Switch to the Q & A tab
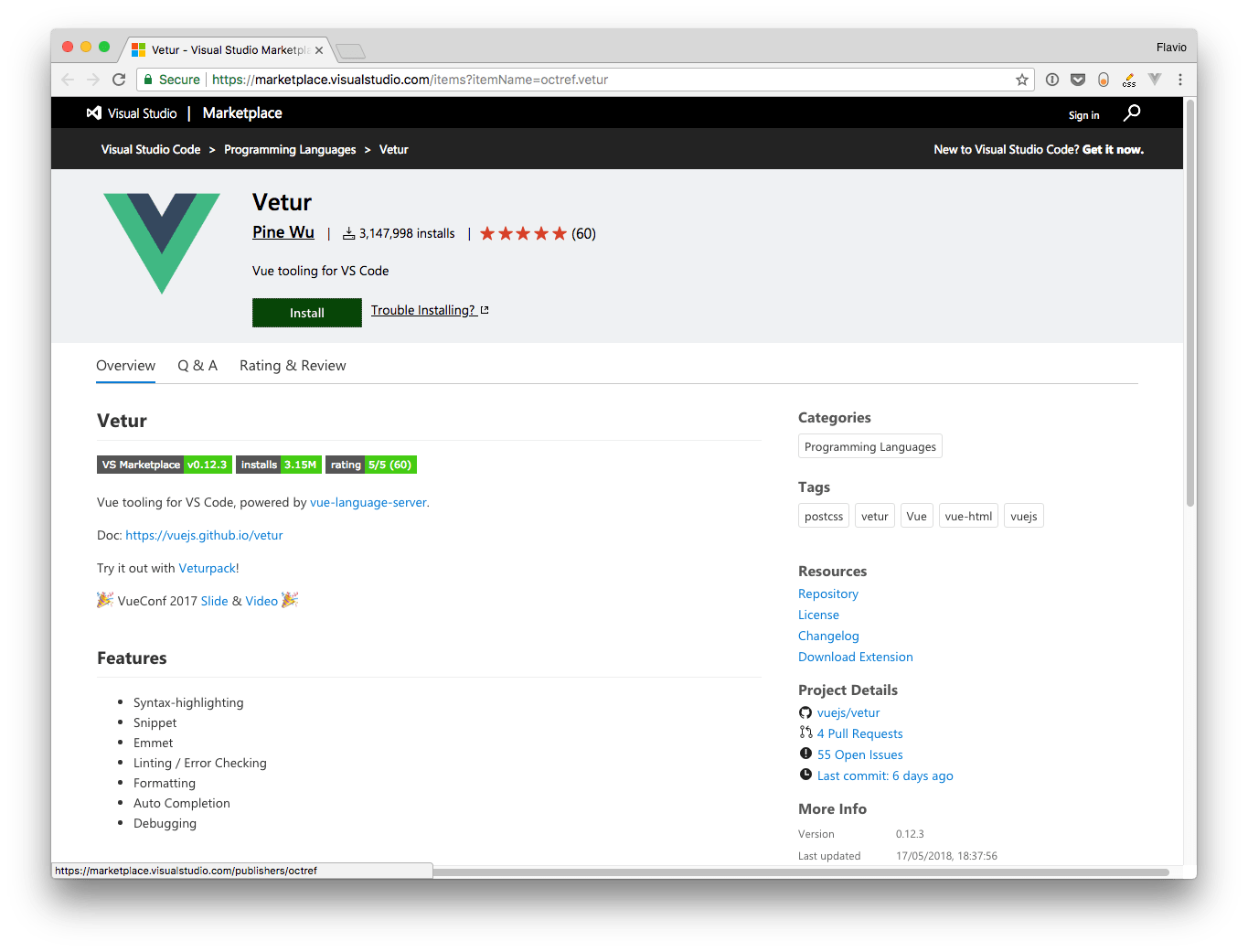 click(197, 366)
